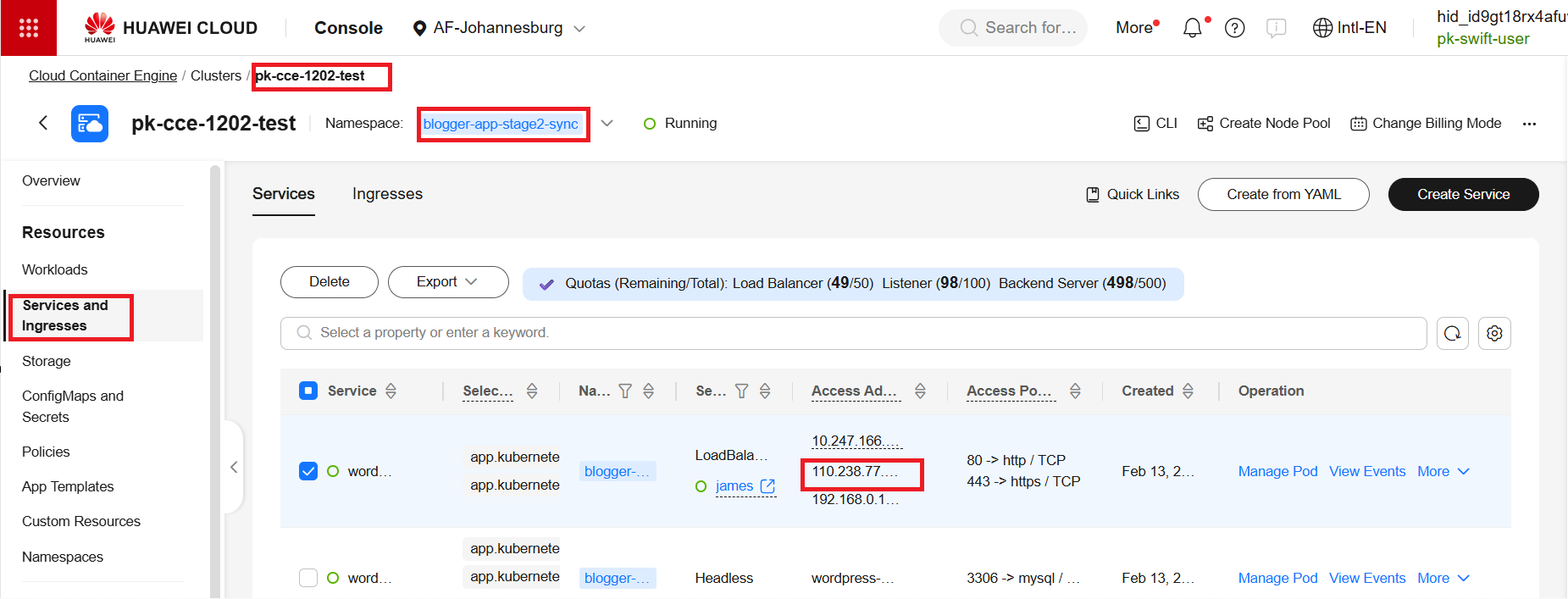
Task: Click the Change Billing Mode calendar icon
Action: [x=1359, y=124]
